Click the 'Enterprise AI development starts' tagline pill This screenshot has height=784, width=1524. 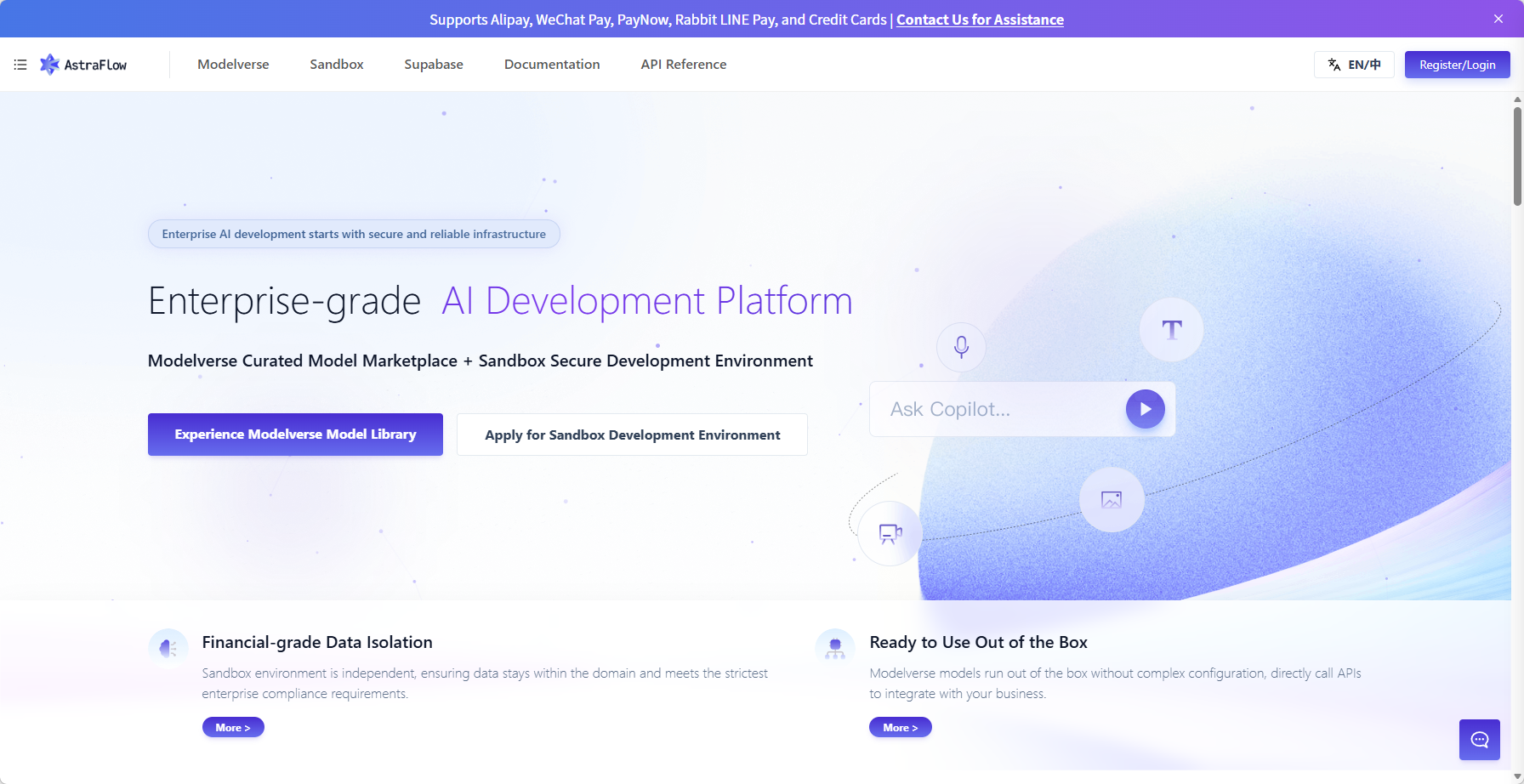tap(354, 234)
